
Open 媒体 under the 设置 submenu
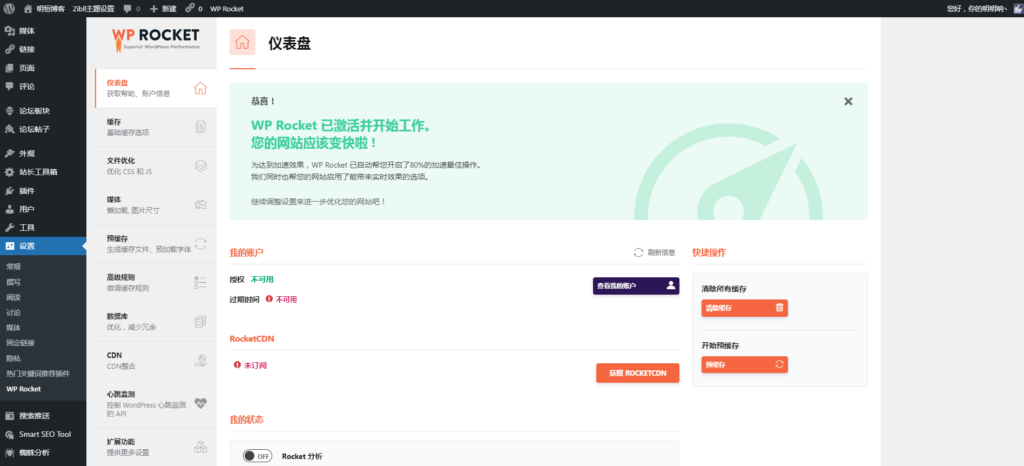14,328
